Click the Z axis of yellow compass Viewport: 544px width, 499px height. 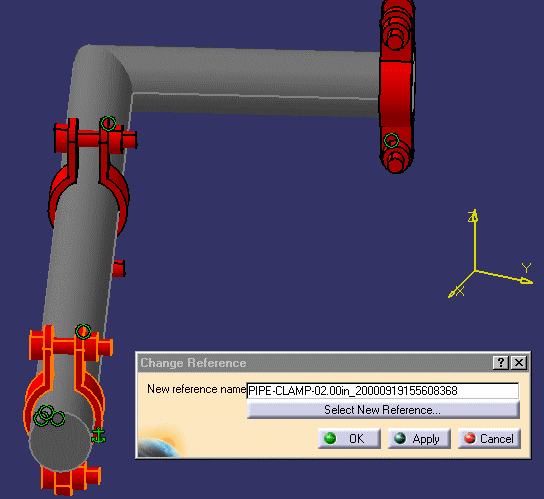click(x=474, y=239)
